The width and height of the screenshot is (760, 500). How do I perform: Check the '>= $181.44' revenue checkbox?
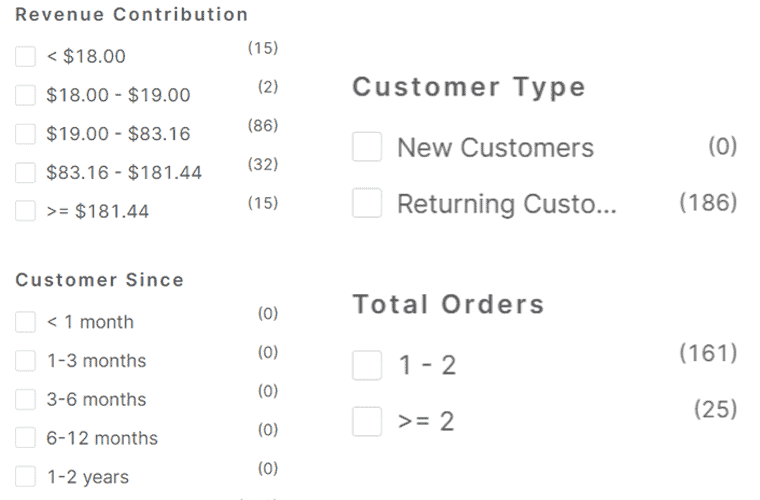[x=26, y=212]
